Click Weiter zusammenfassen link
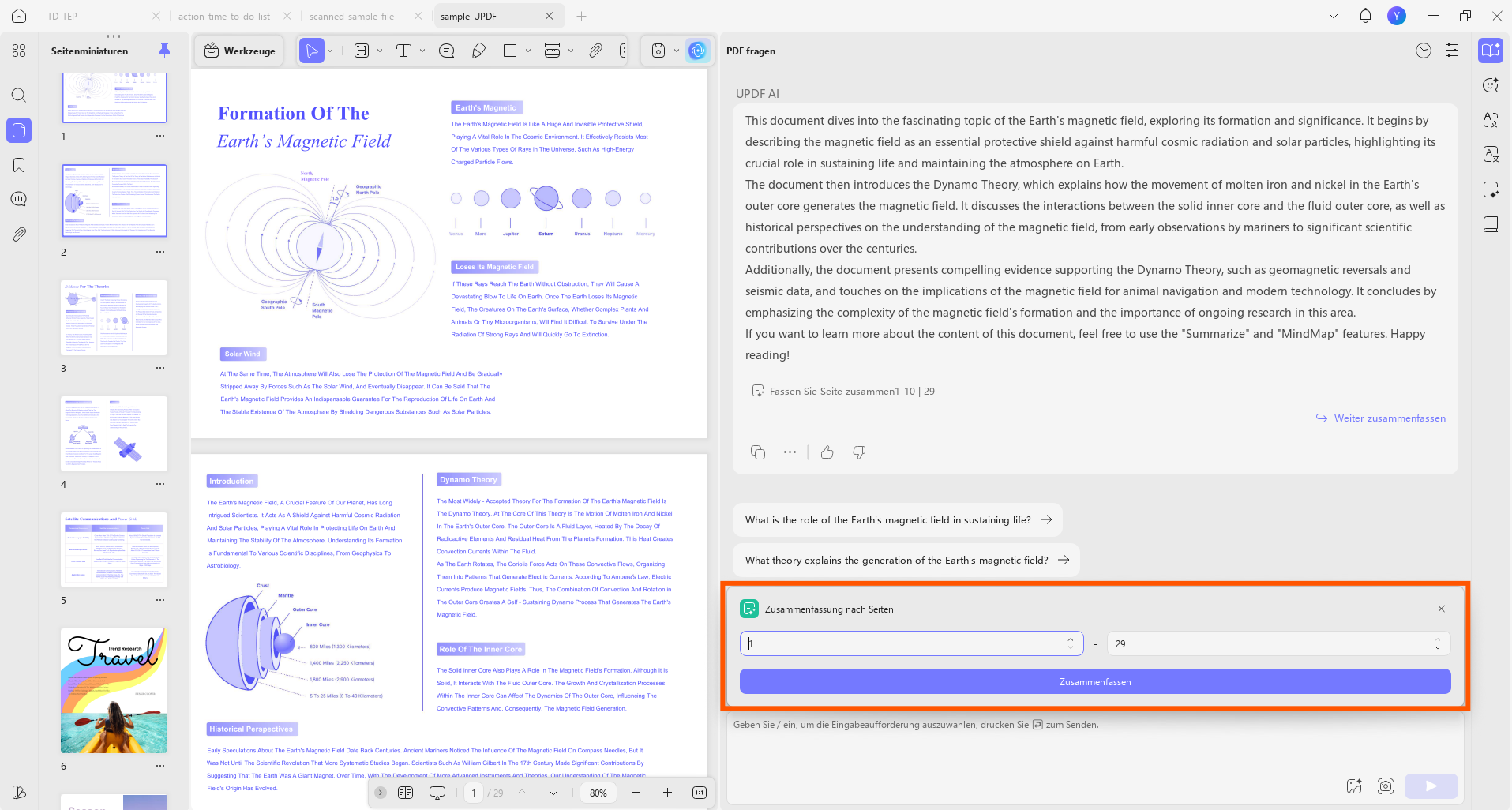 tap(1390, 418)
